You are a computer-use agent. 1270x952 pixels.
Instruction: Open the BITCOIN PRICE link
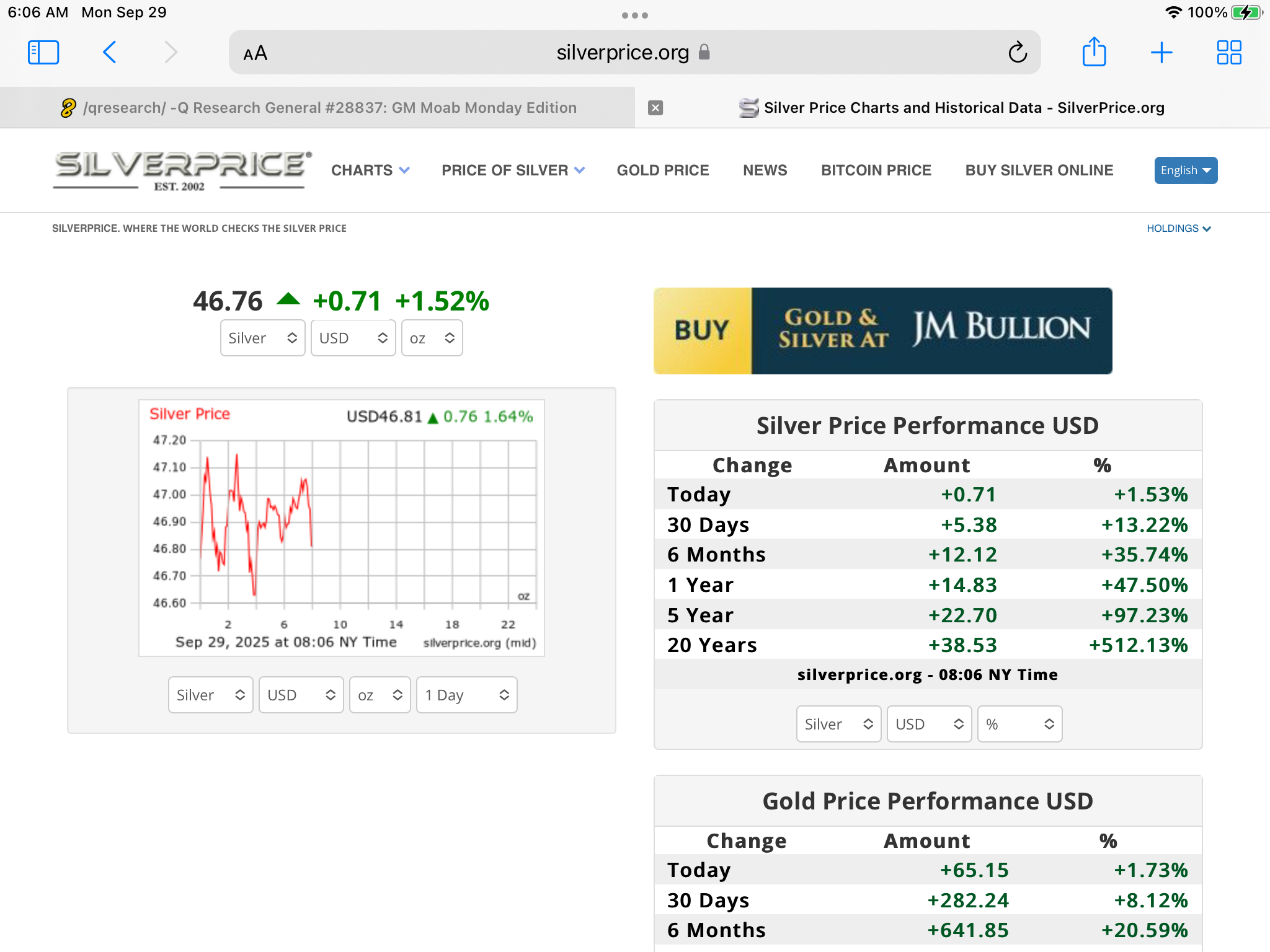tap(876, 170)
